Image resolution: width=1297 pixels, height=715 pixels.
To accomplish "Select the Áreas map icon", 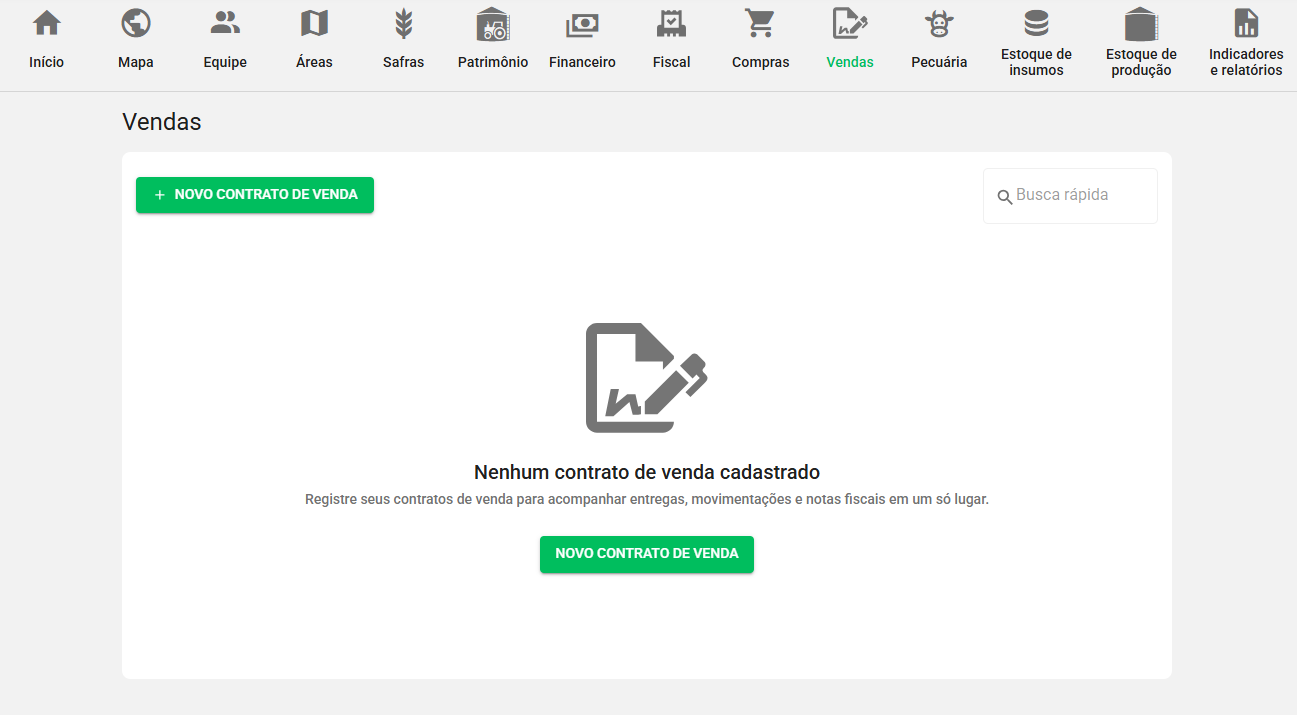I will click(x=314, y=23).
